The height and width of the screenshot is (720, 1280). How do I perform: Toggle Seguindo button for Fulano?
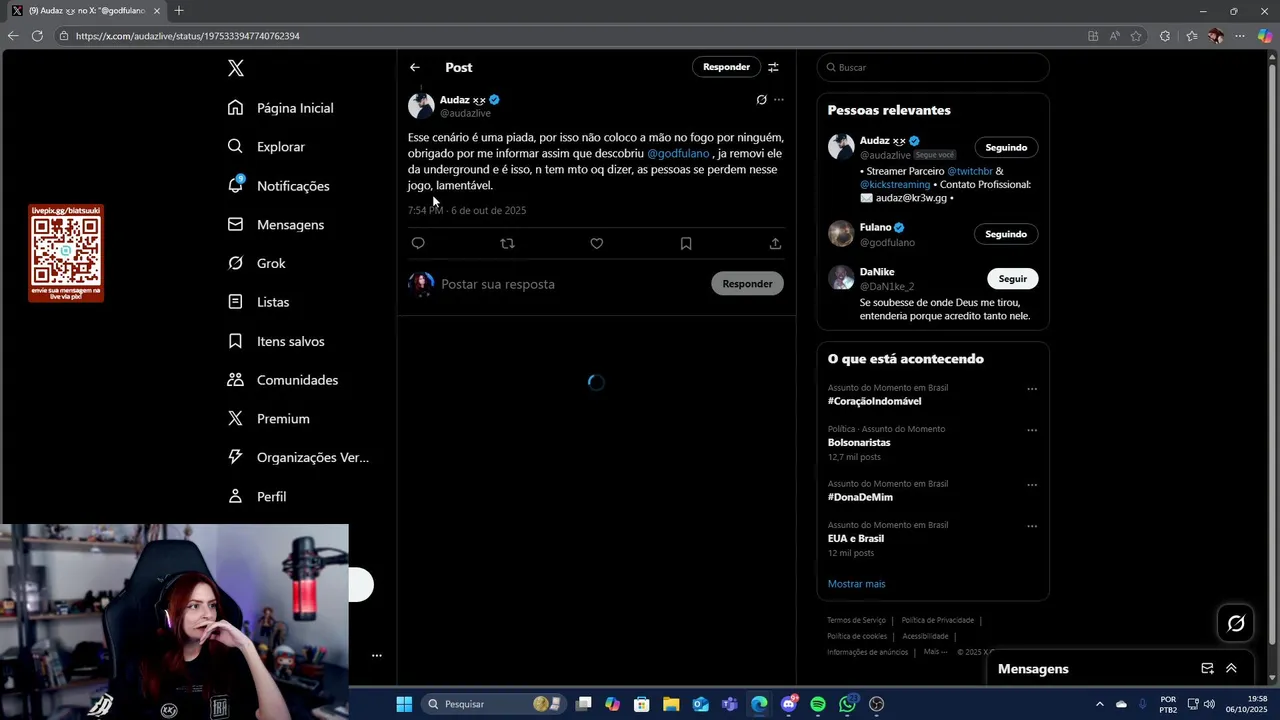pos(1006,234)
